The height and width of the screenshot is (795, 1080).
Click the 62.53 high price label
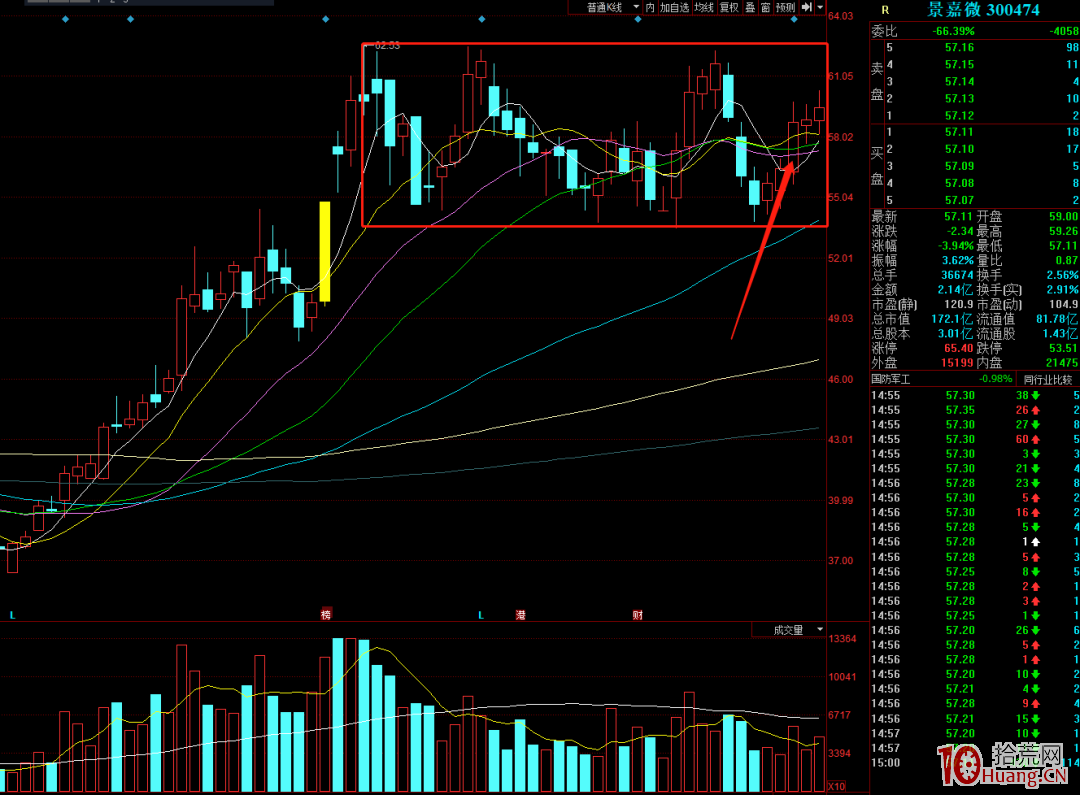pyautogui.click(x=387, y=45)
